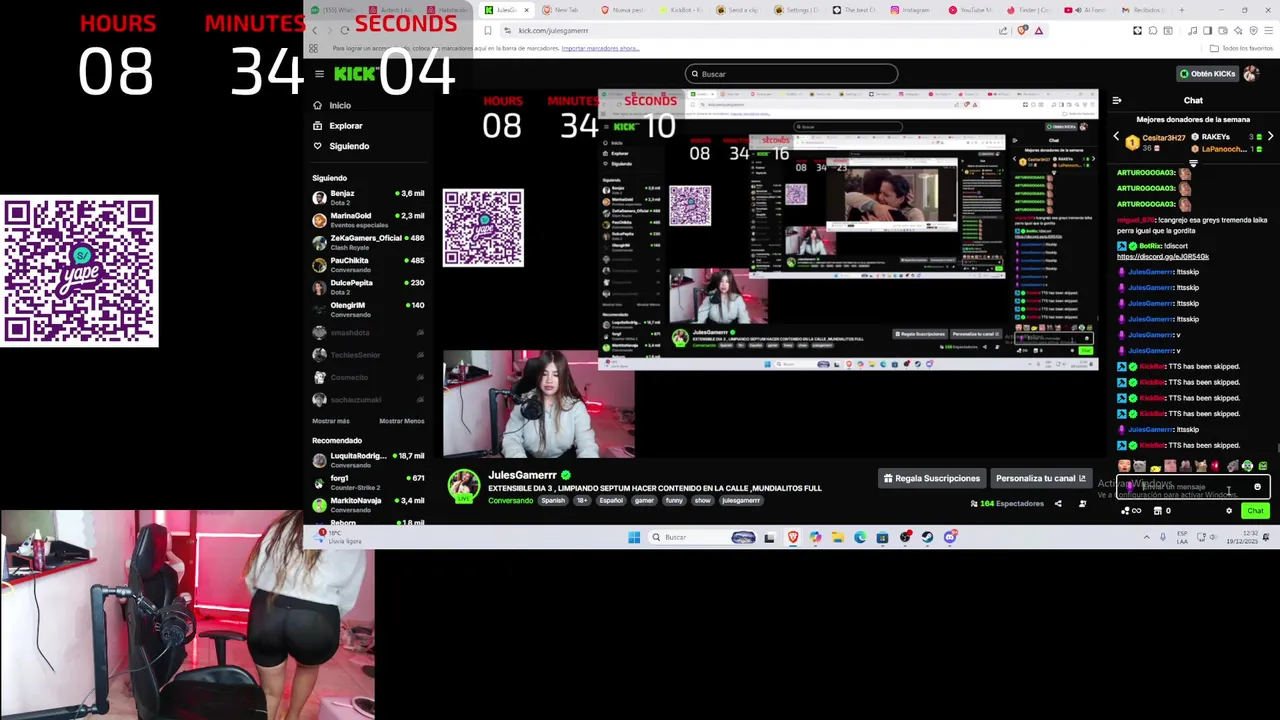Open Microsoft Edge from taskbar
Screen dimensions: 1280x720
[860, 537]
